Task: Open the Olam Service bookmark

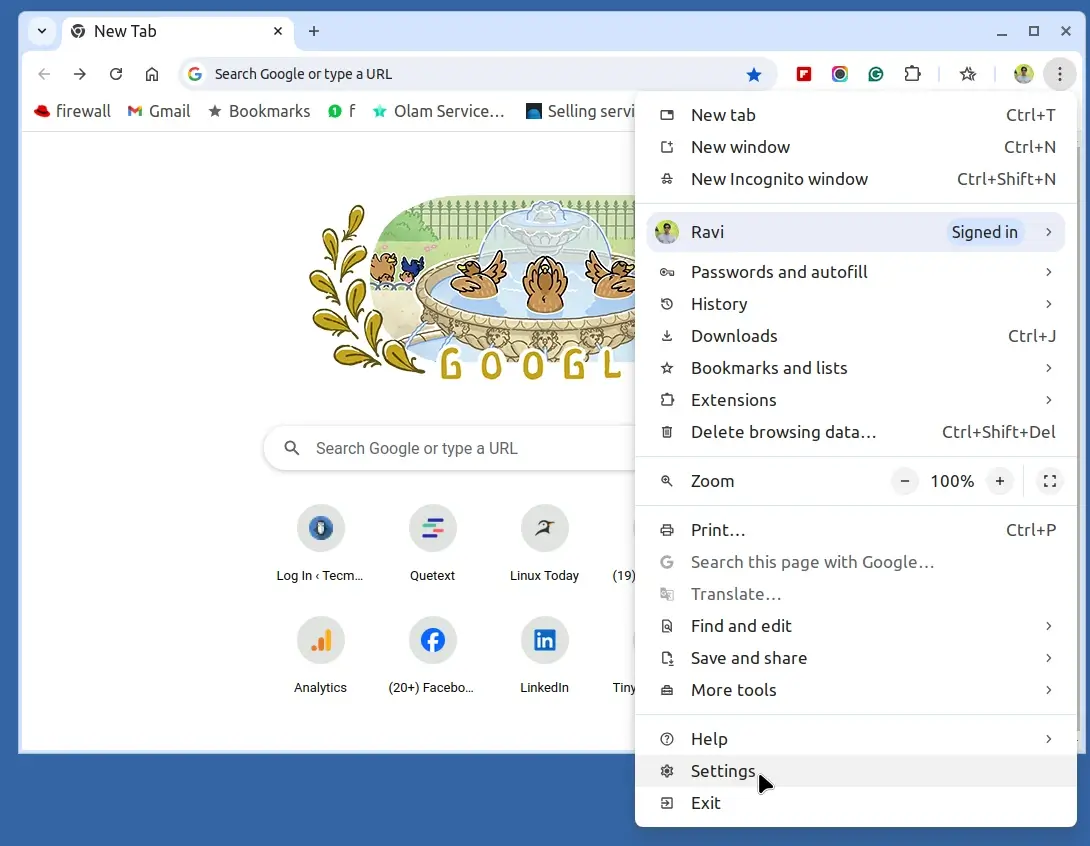Action: tap(439, 111)
